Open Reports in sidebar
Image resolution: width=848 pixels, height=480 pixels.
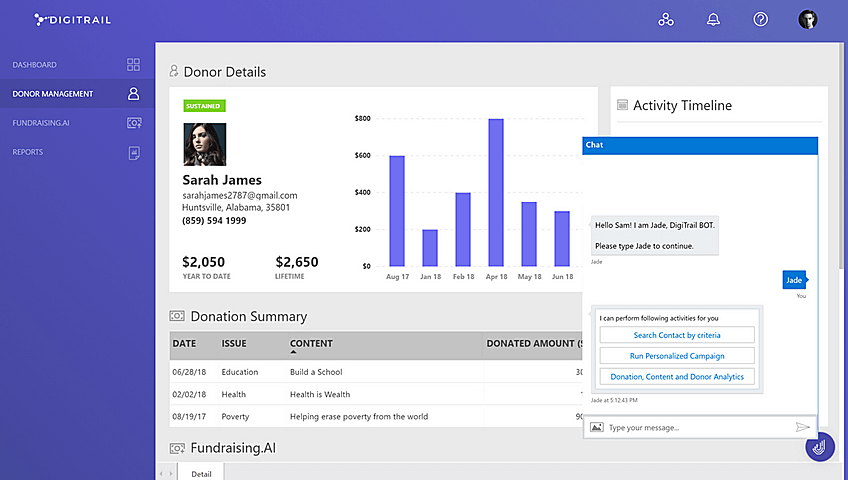[28, 152]
